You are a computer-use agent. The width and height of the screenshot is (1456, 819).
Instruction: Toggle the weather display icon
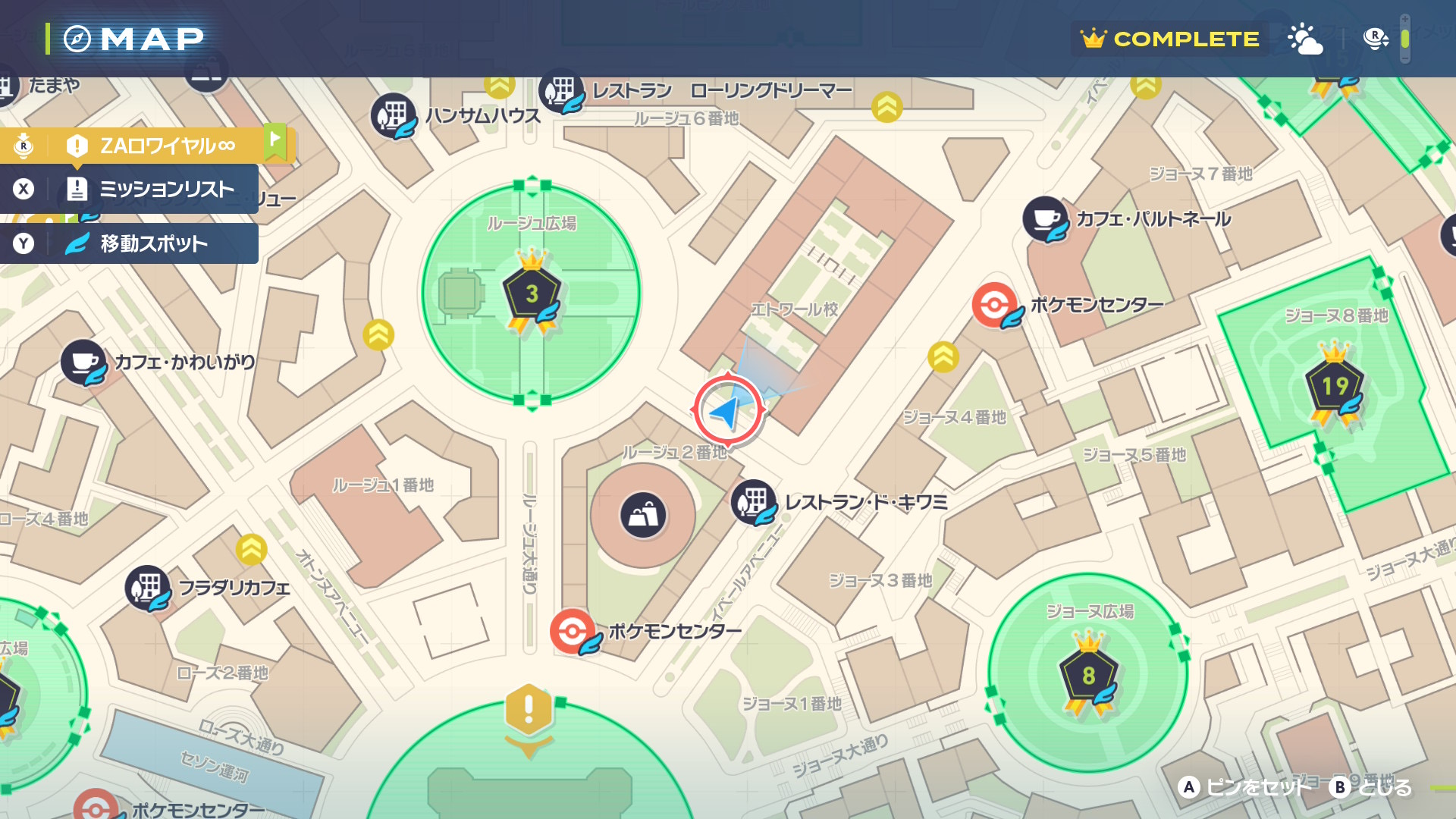1304,39
